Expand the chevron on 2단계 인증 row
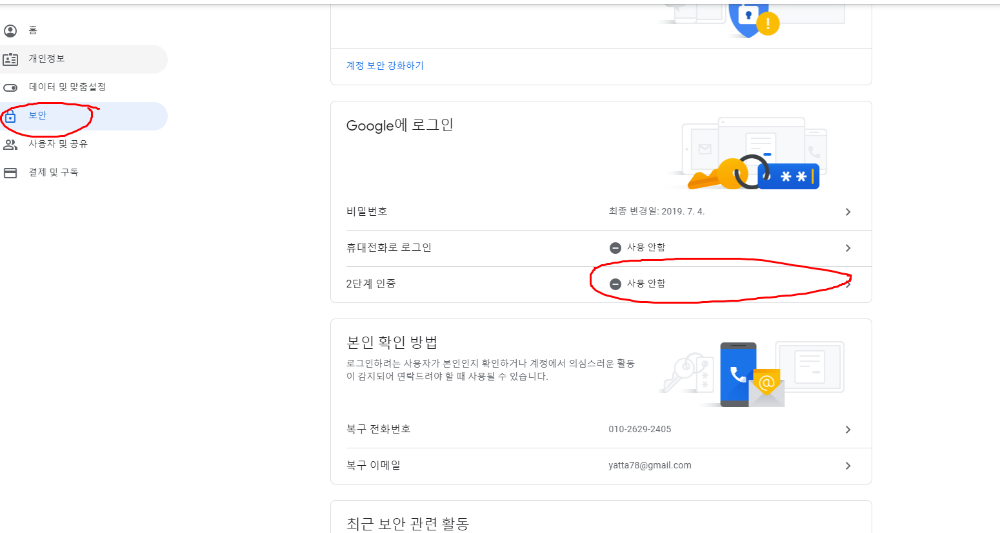 [848, 284]
